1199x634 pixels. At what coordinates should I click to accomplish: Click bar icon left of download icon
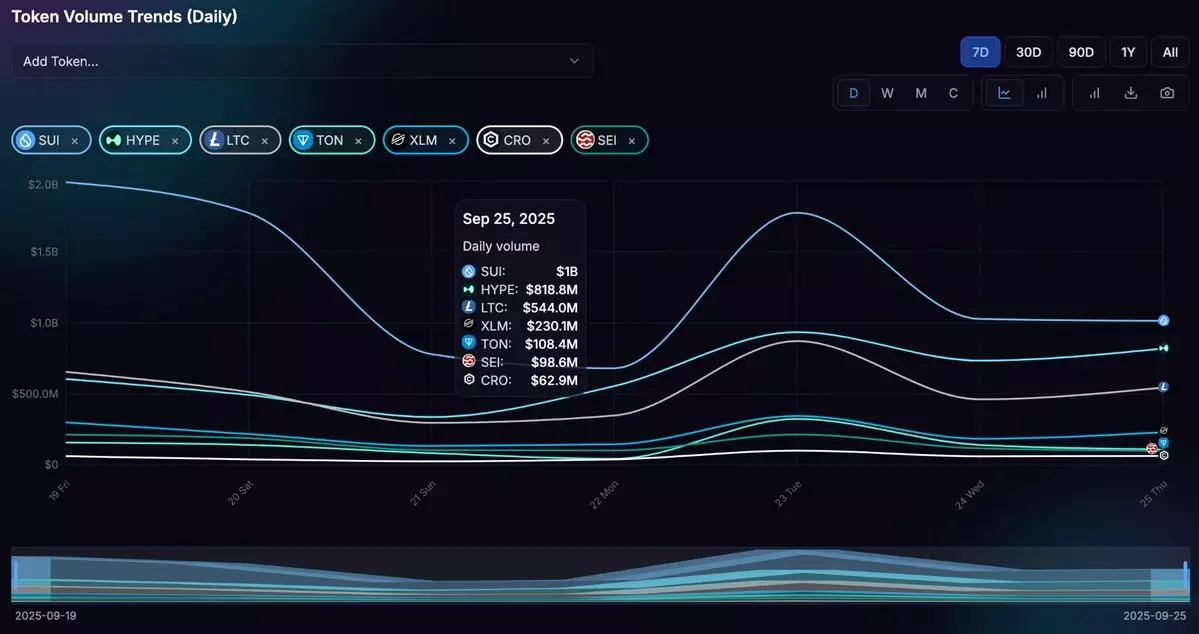pos(1094,93)
